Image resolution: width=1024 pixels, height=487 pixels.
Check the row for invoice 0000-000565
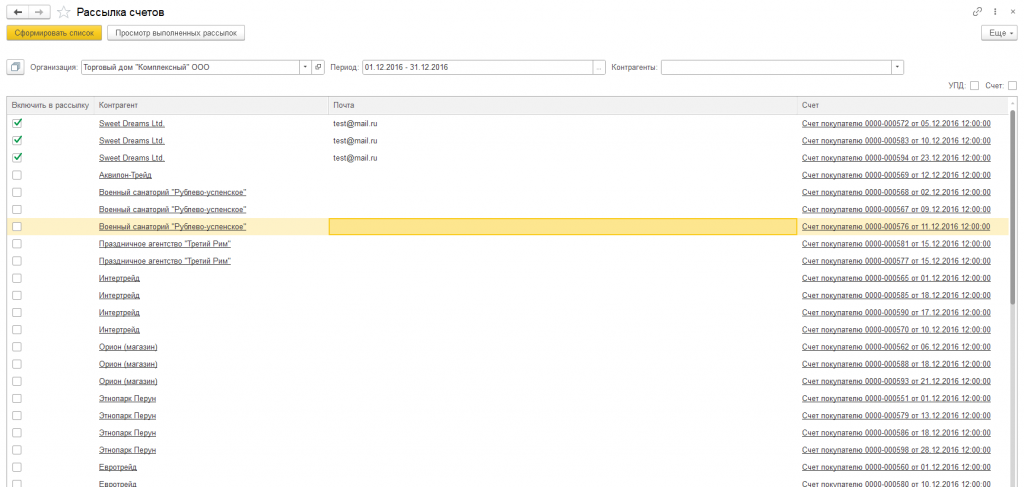tap(17, 278)
